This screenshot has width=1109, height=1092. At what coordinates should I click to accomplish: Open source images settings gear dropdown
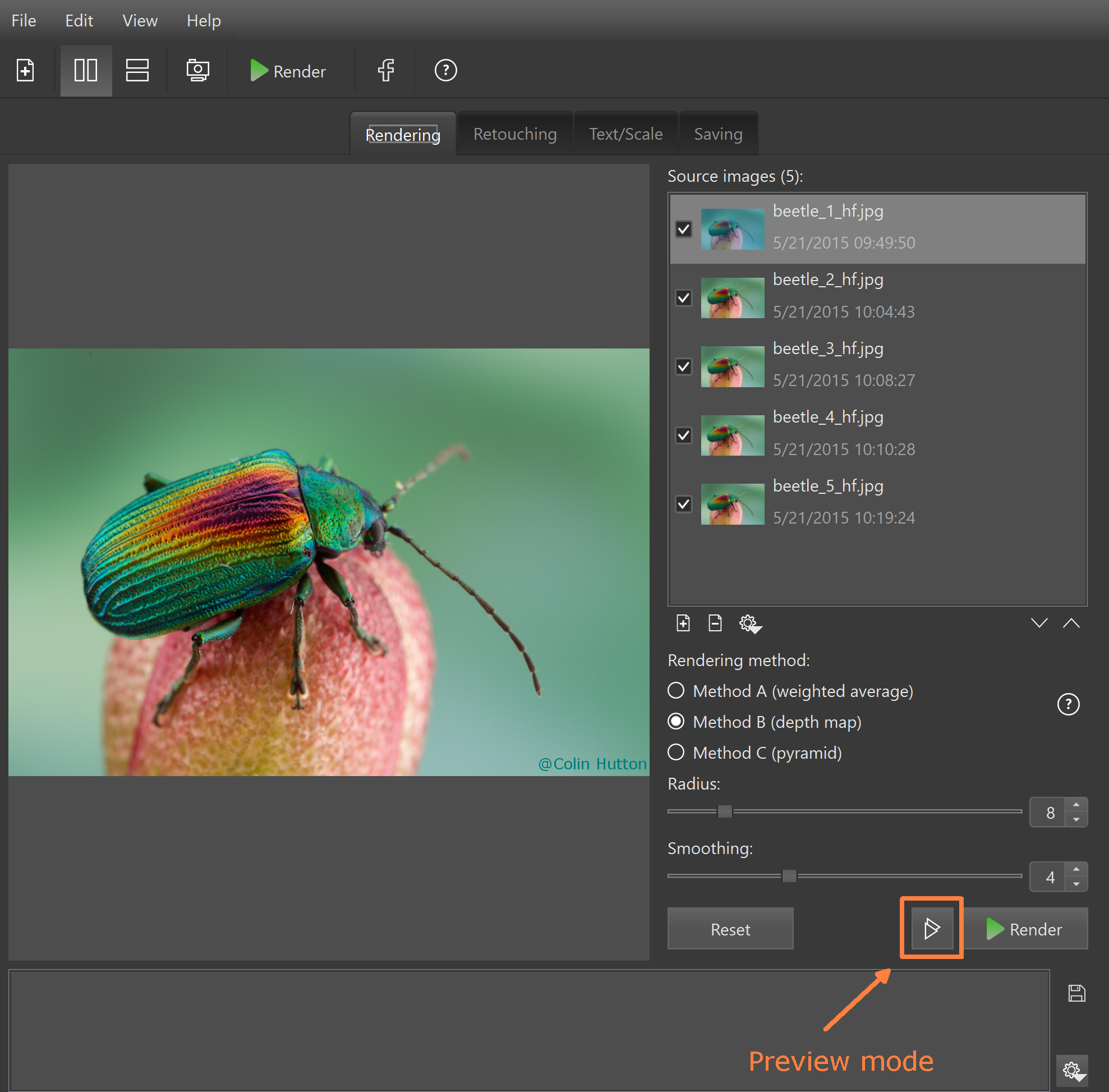[749, 623]
